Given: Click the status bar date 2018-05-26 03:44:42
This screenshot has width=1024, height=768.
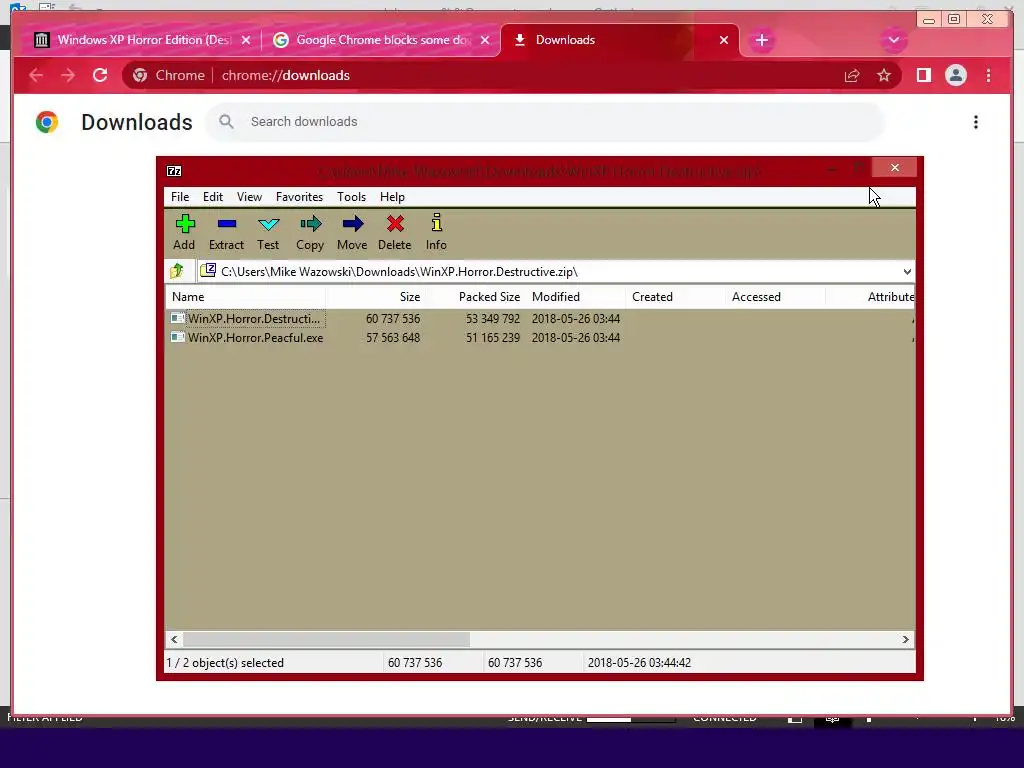Looking at the screenshot, I should click(x=639, y=663).
